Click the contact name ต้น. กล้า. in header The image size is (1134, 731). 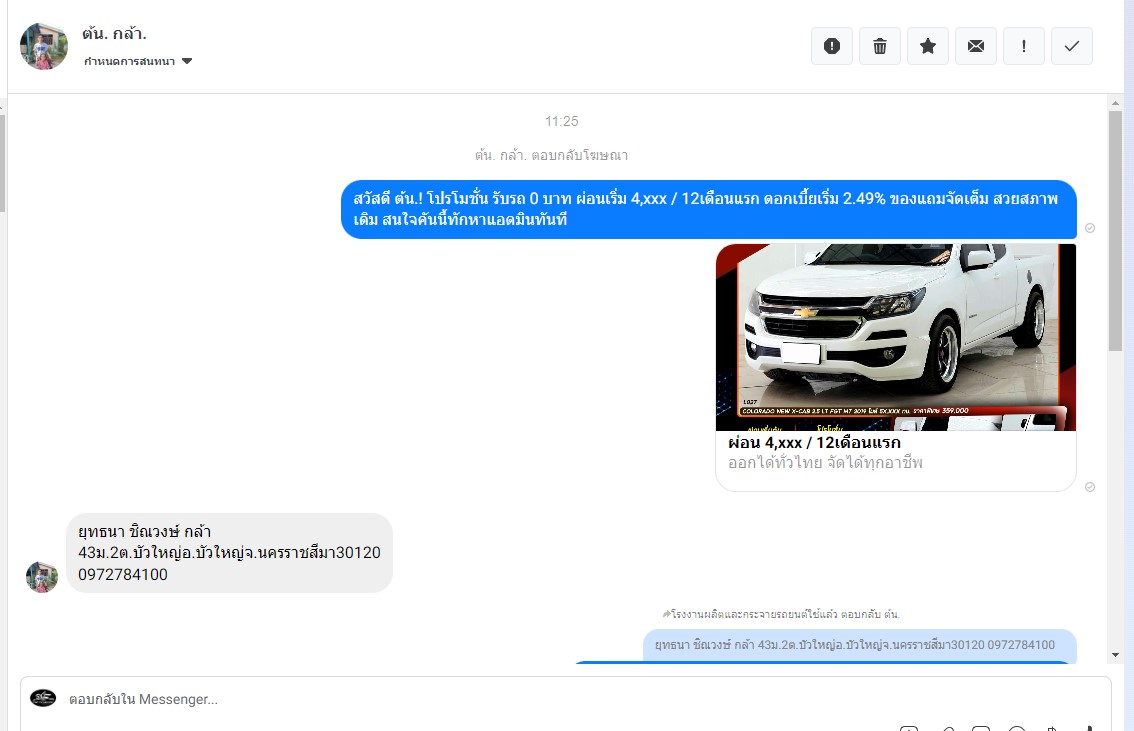click(x=114, y=34)
